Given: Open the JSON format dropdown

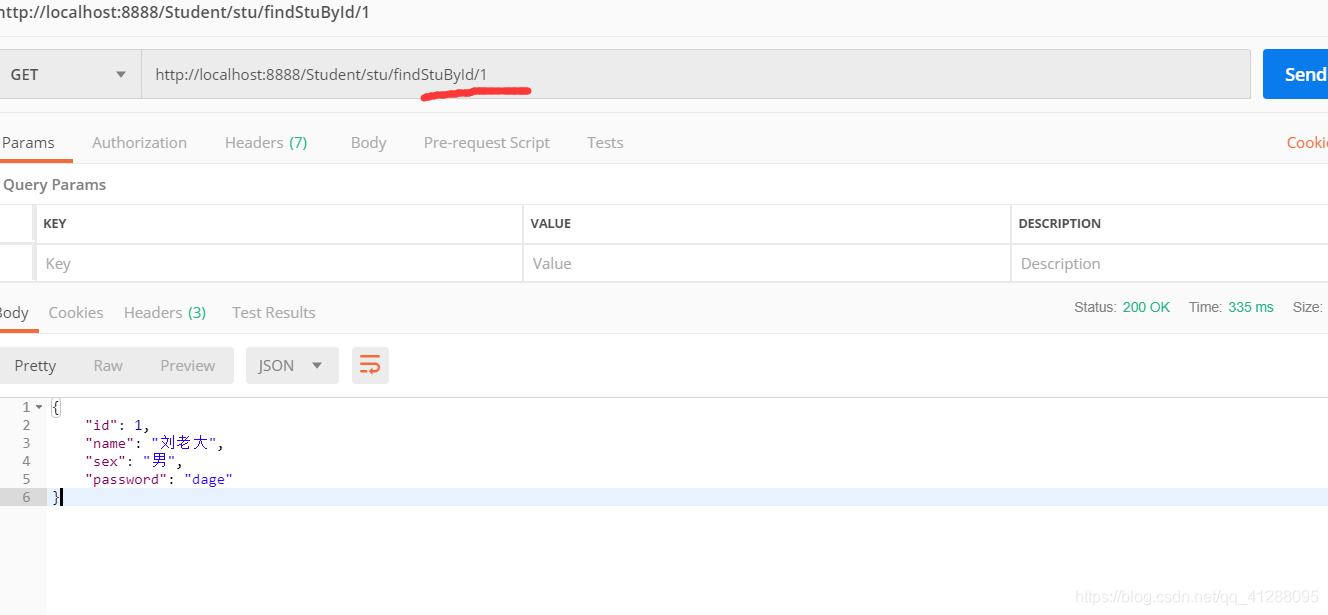Looking at the screenshot, I should (292, 365).
